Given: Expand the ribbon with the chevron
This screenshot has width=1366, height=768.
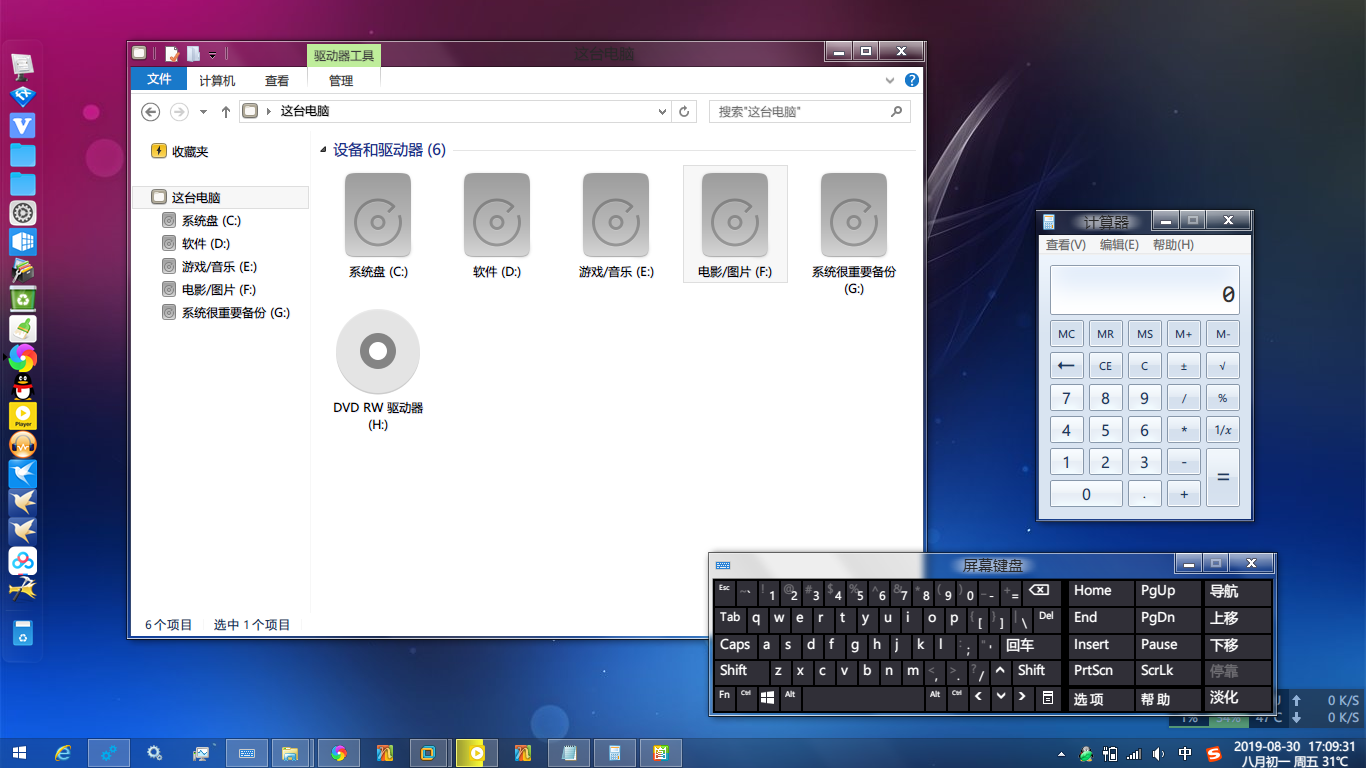Looking at the screenshot, I should coord(890,81).
